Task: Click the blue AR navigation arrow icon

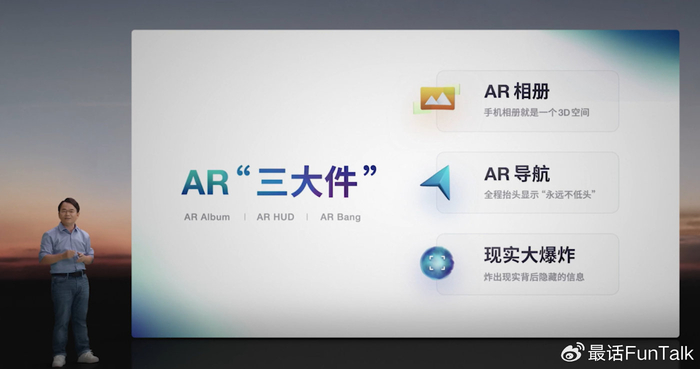Action: [436, 182]
